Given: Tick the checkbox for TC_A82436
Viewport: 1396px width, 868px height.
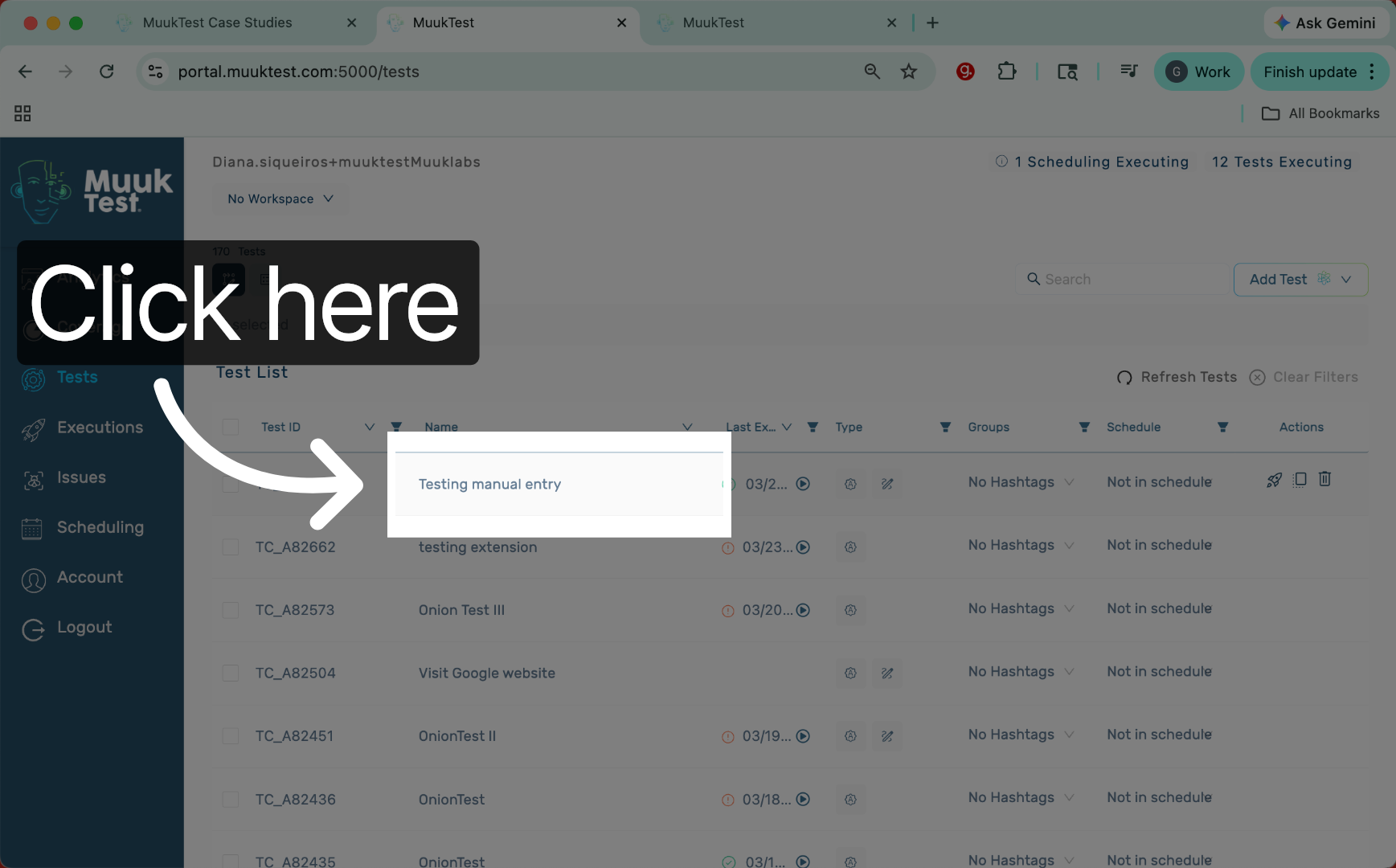Looking at the screenshot, I should (x=231, y=799).
